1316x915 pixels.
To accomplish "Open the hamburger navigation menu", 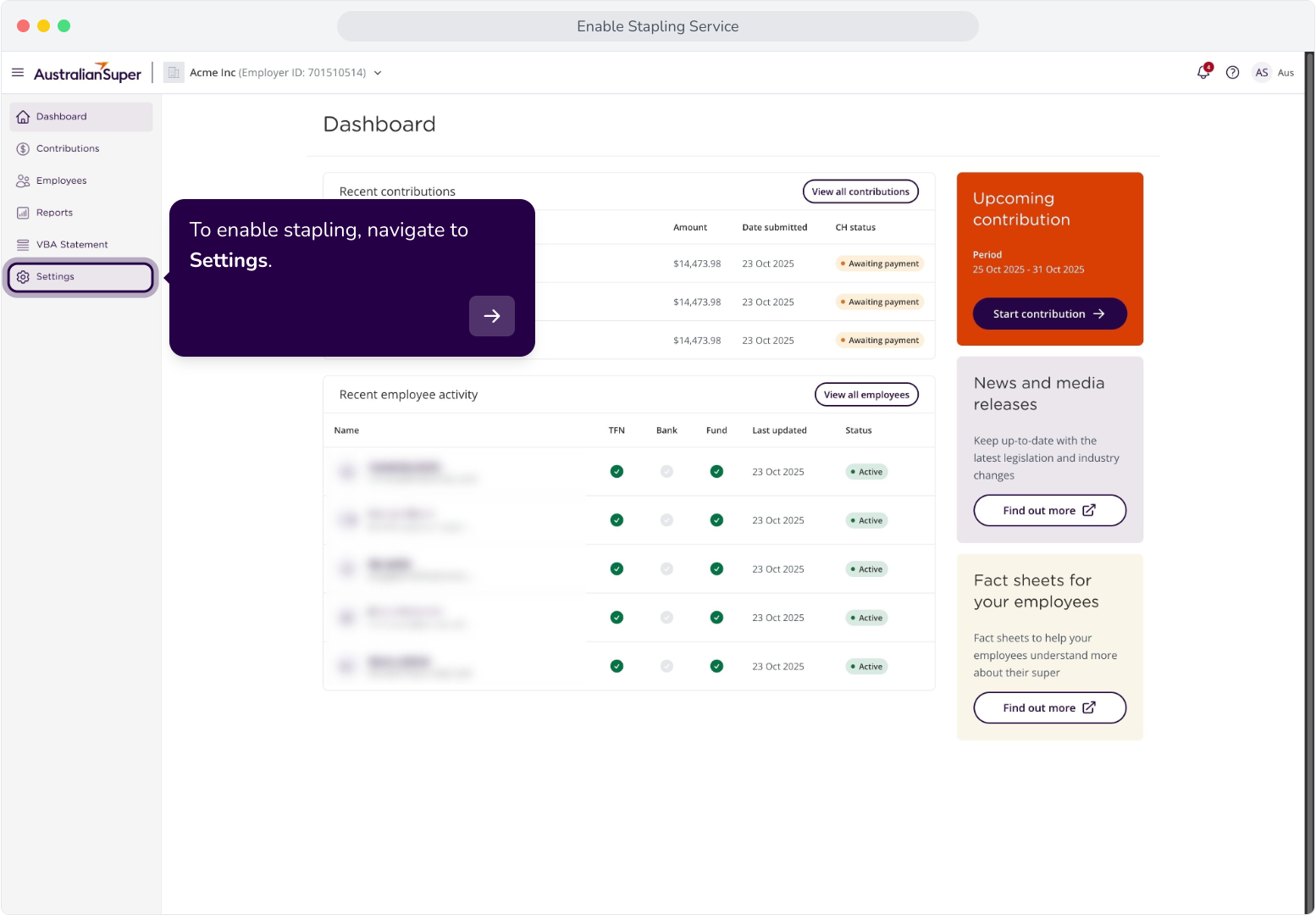I will coord(18,73).
